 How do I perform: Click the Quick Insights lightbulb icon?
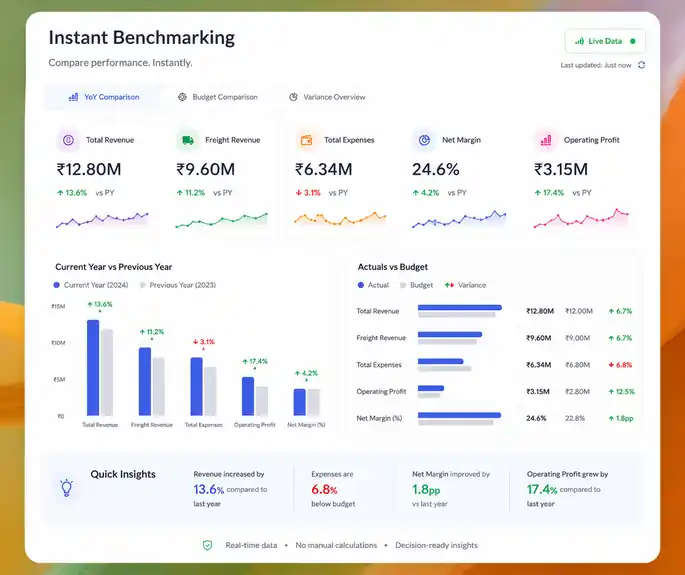66,488
